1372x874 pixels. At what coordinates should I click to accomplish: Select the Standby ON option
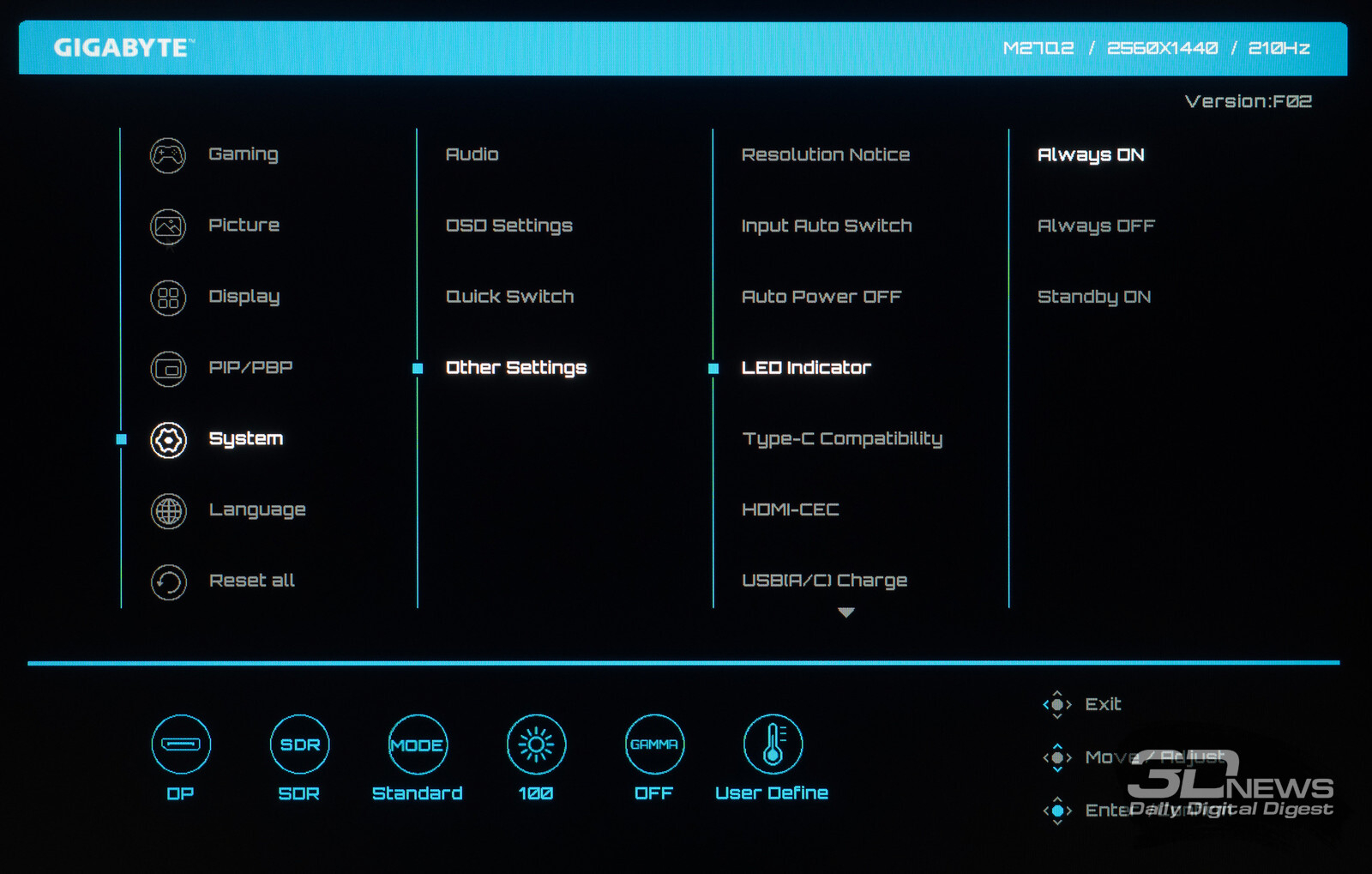pos(1093,298)
